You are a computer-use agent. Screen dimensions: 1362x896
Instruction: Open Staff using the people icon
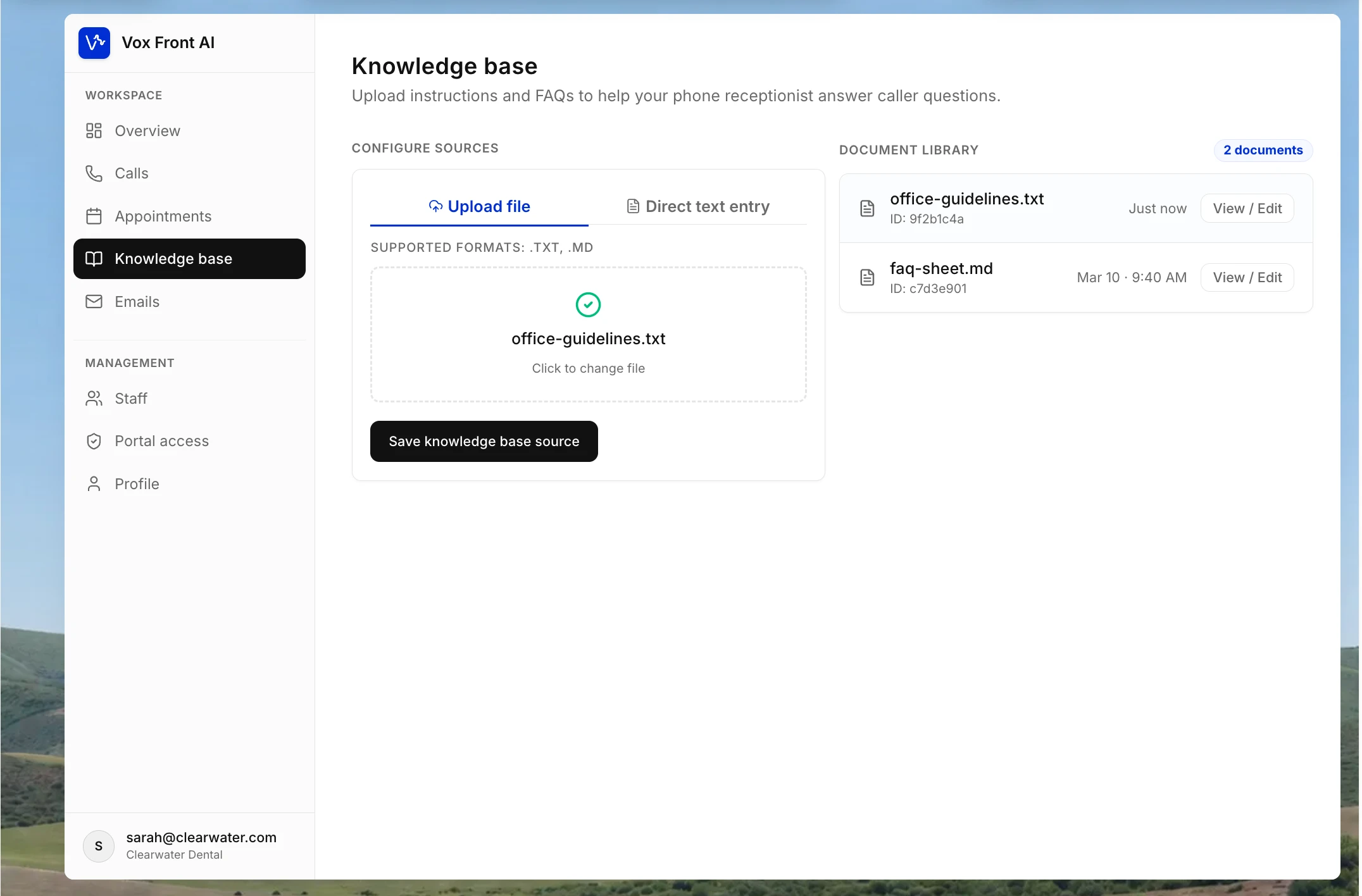click(94, 399)
